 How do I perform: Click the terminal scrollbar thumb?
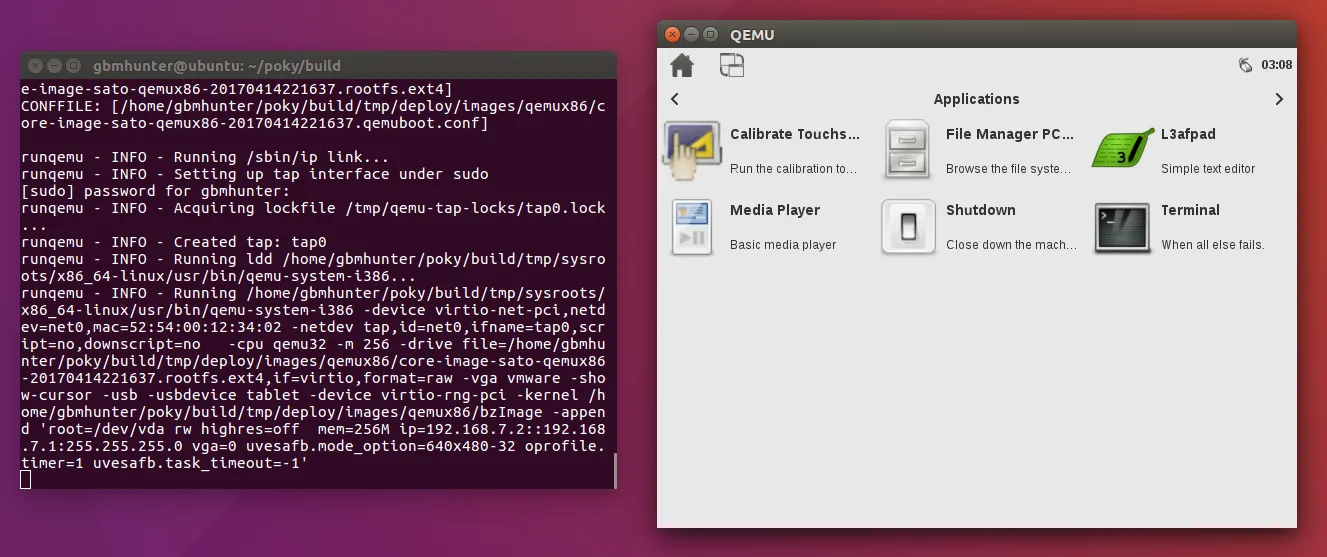point(614,470)
